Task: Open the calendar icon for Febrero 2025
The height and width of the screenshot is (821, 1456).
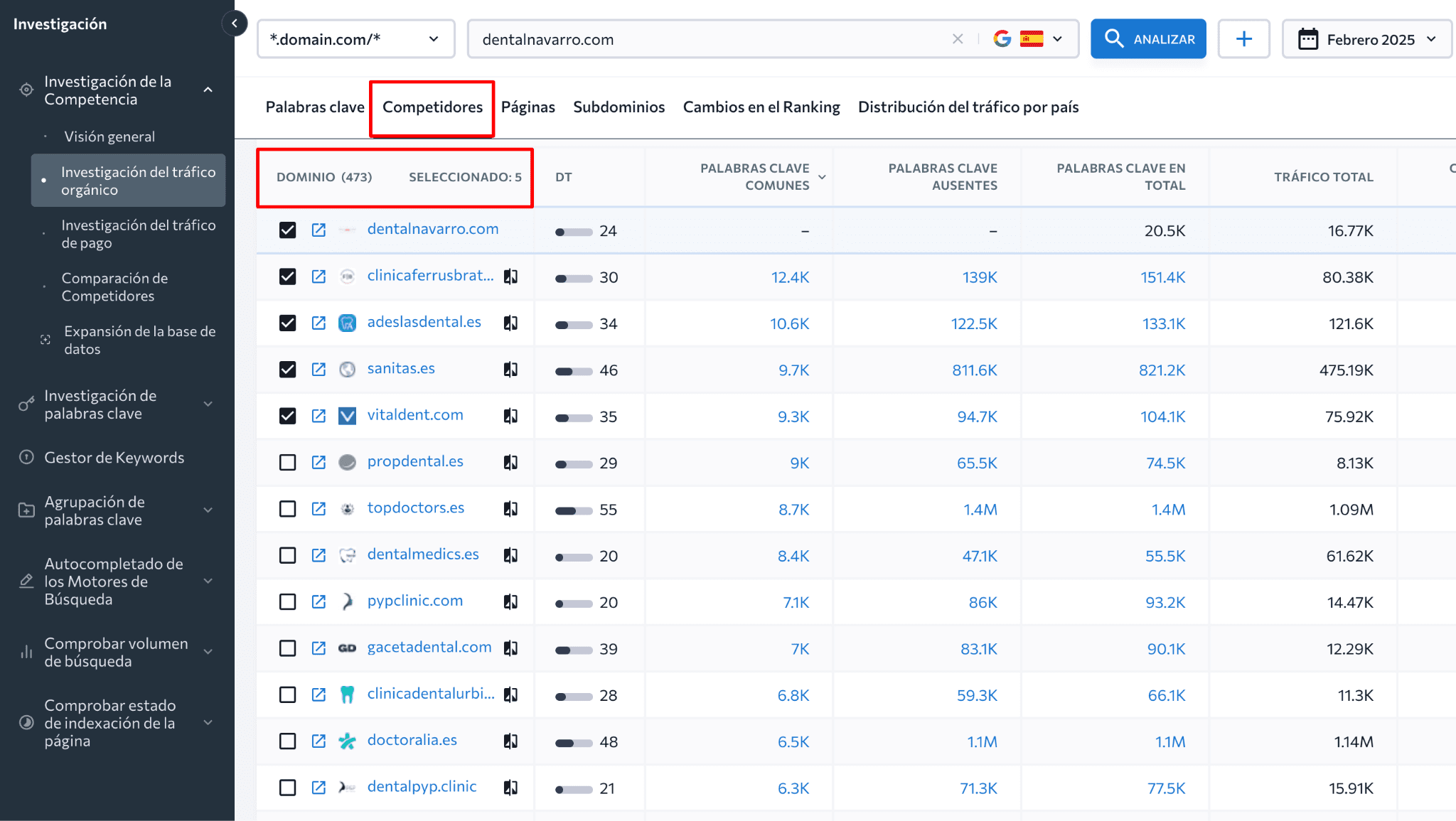Action: 1308,39
